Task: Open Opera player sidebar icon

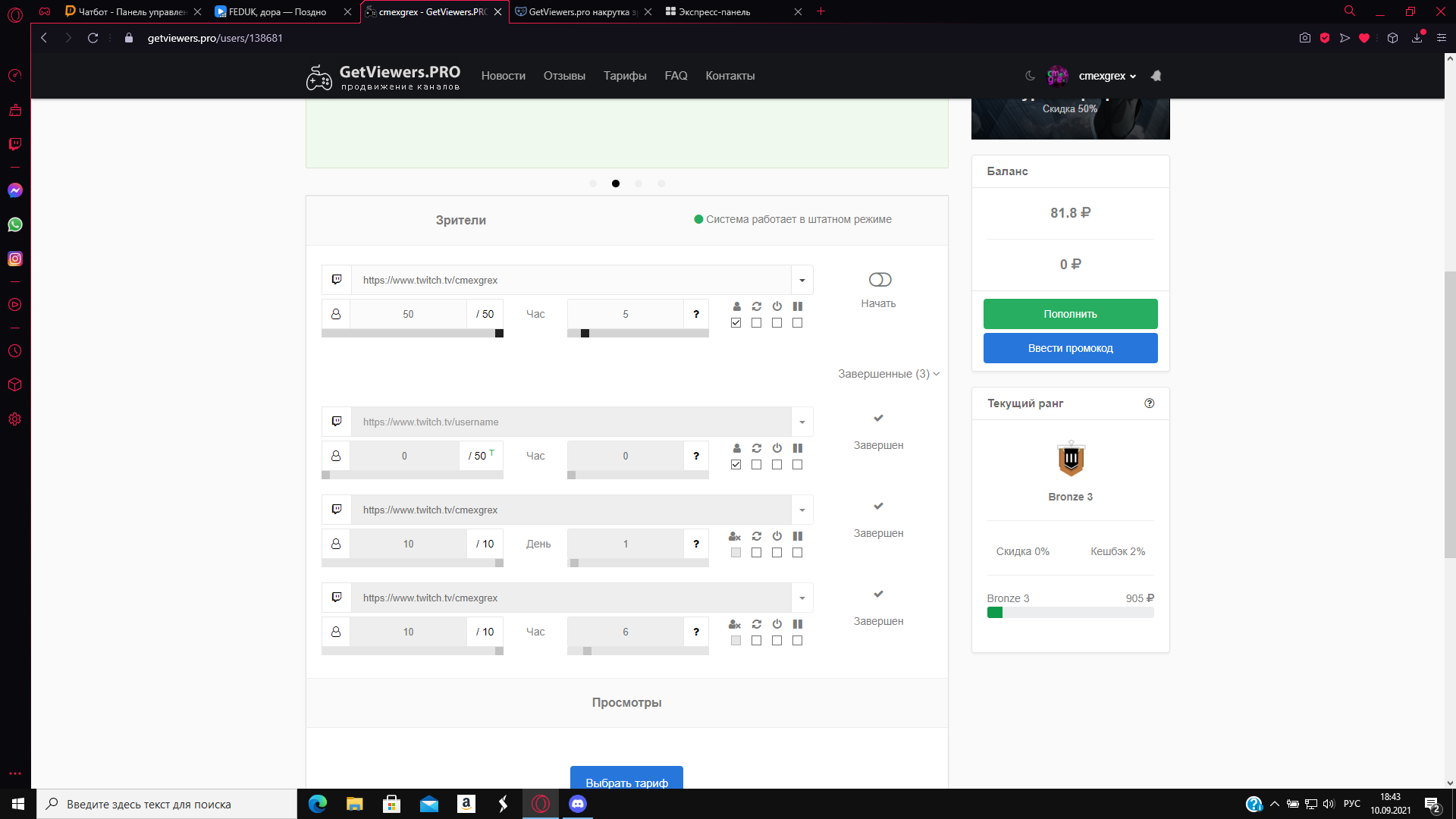Action: 15,305
